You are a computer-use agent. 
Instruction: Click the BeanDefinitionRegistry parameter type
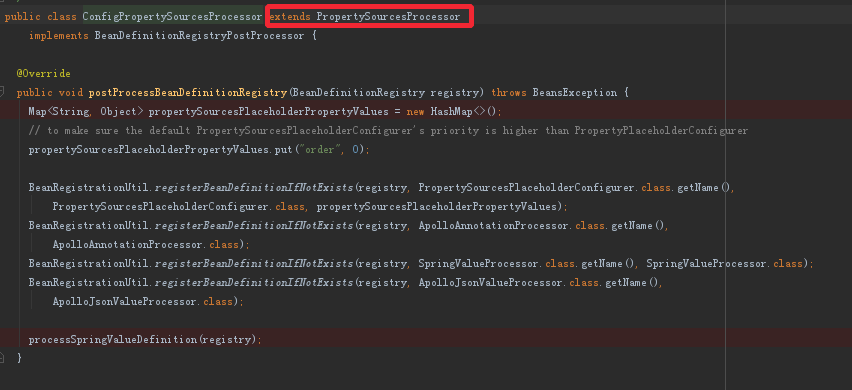[x=359, y=92]
